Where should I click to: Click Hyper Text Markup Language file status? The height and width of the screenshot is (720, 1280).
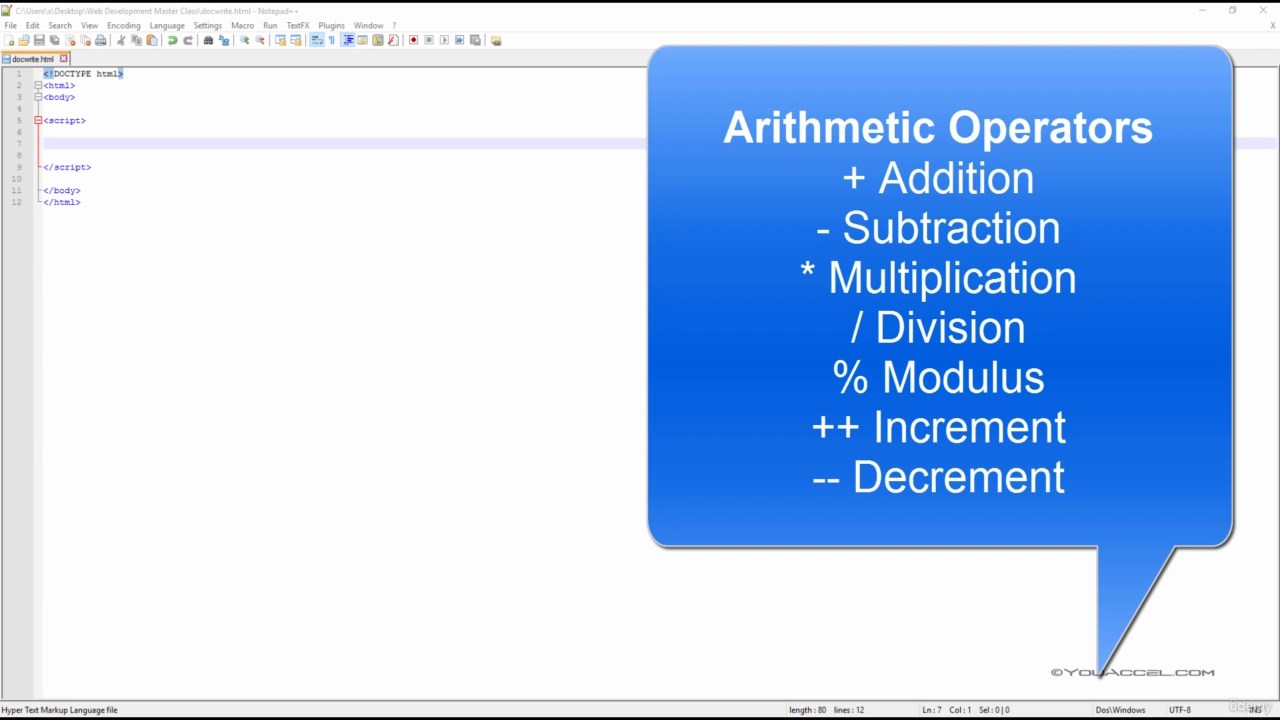pyautogui.click(x=60, y=710)
